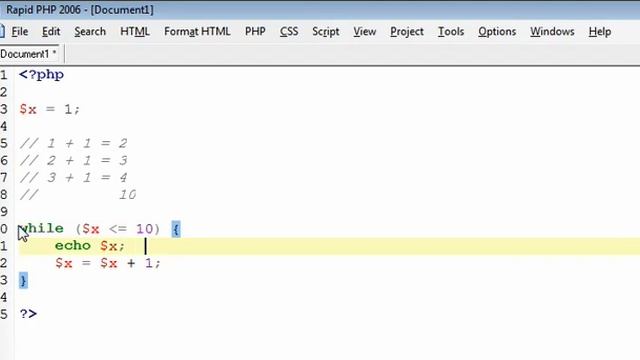Click comment '// 1 + 1 = 2'
The height and width of the screenshot is (360, 640).
(x=73, y=143)
